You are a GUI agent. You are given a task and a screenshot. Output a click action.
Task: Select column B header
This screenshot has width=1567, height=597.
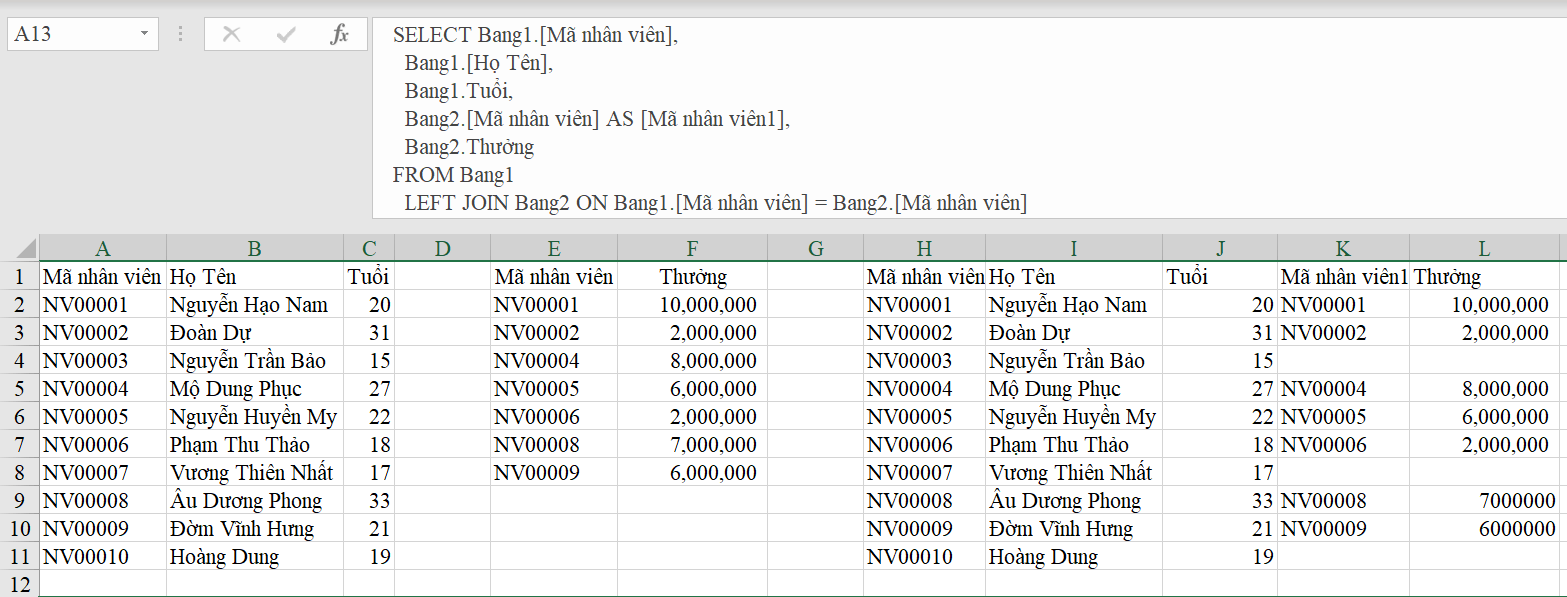(x=254, y=249)
